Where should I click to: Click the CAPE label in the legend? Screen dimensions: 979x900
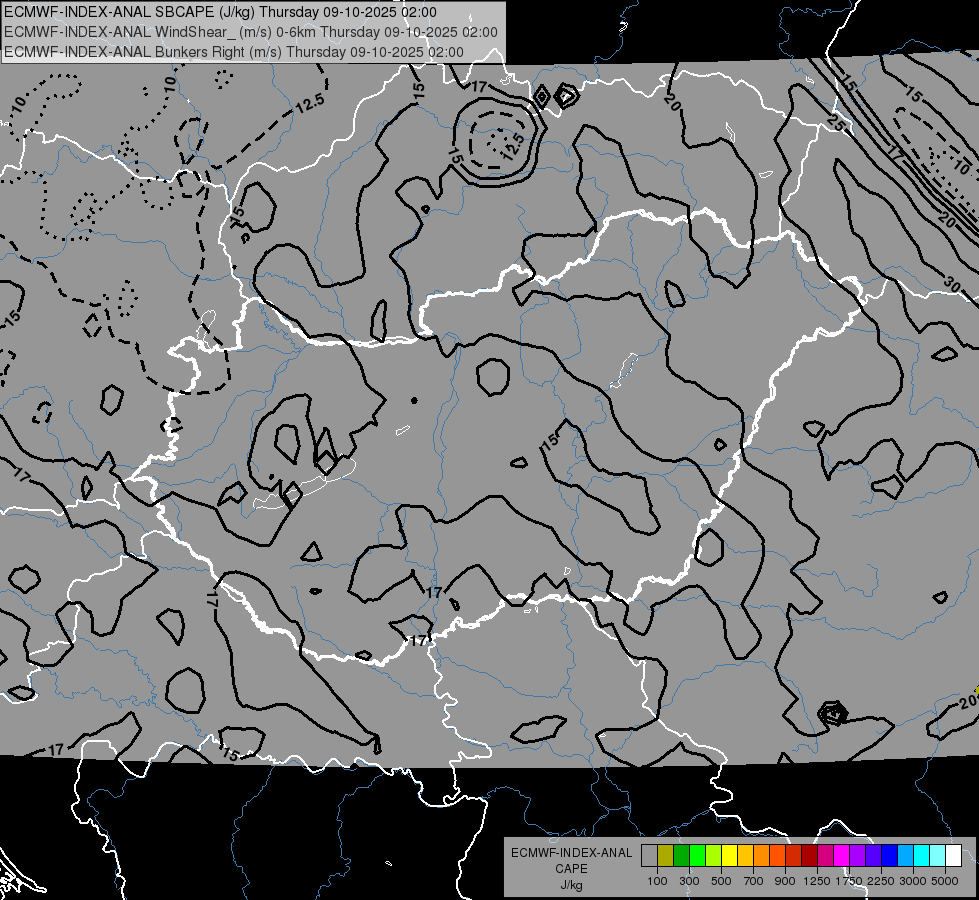571,869
